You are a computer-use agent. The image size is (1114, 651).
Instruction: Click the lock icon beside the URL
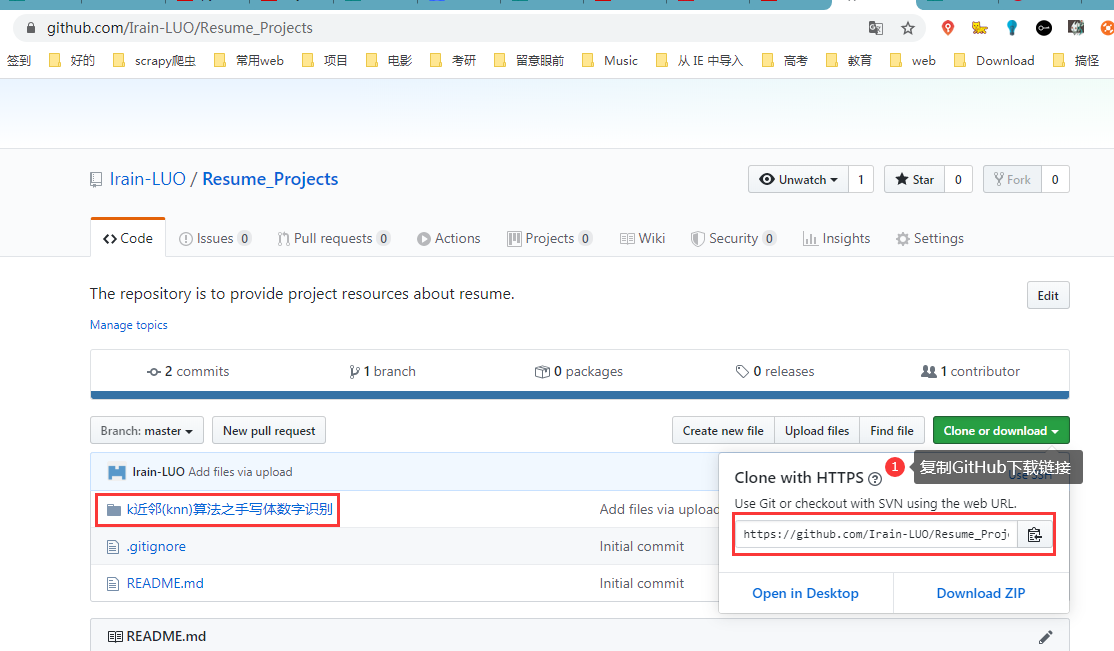pyautogui.click(x=30, y=28)
